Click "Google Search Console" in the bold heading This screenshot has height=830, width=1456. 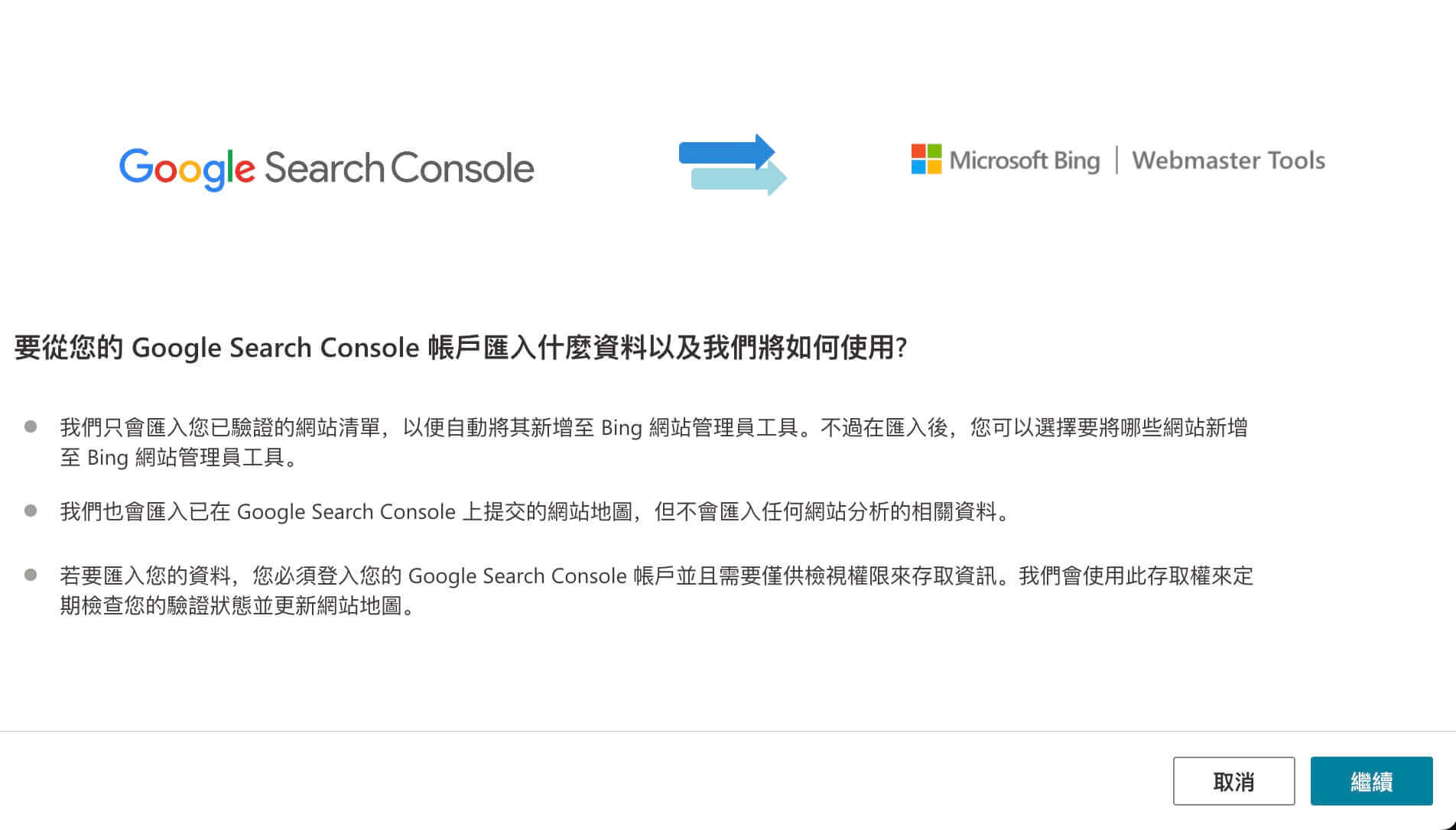pos(275,348)
